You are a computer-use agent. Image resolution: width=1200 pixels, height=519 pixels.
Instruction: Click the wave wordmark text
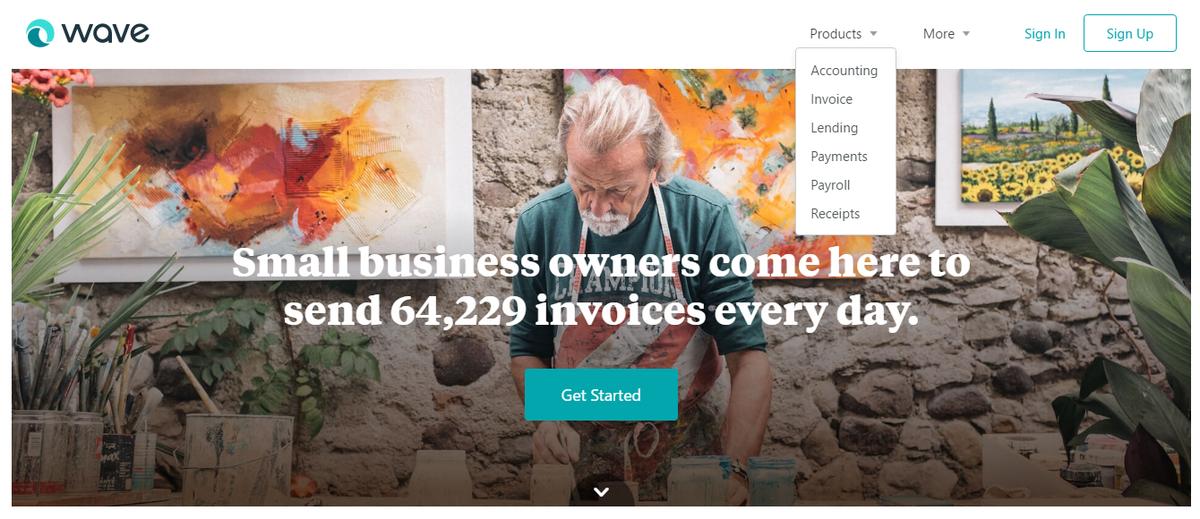(x=105, y=34)
